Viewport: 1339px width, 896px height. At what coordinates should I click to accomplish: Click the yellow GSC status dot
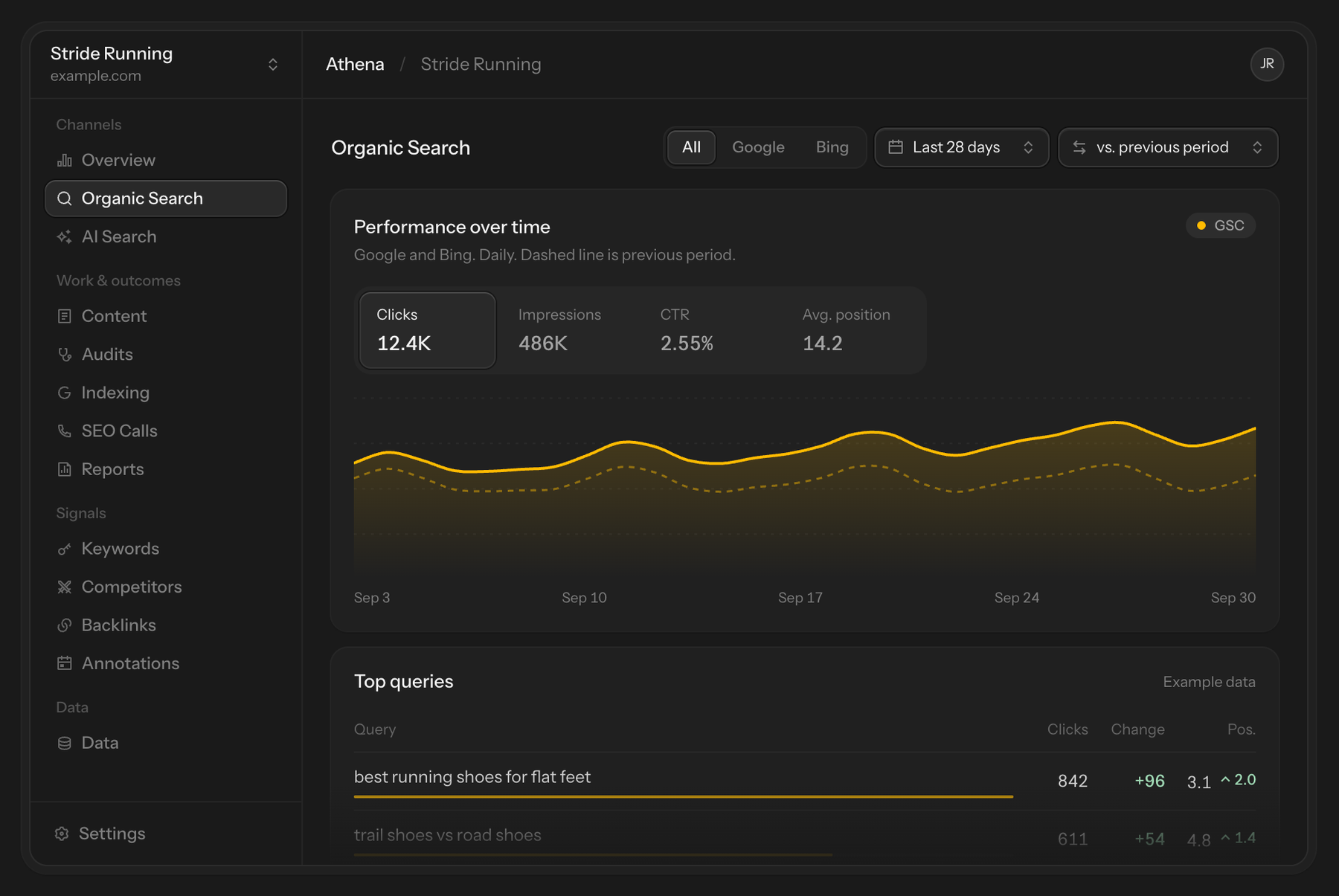1201,225
